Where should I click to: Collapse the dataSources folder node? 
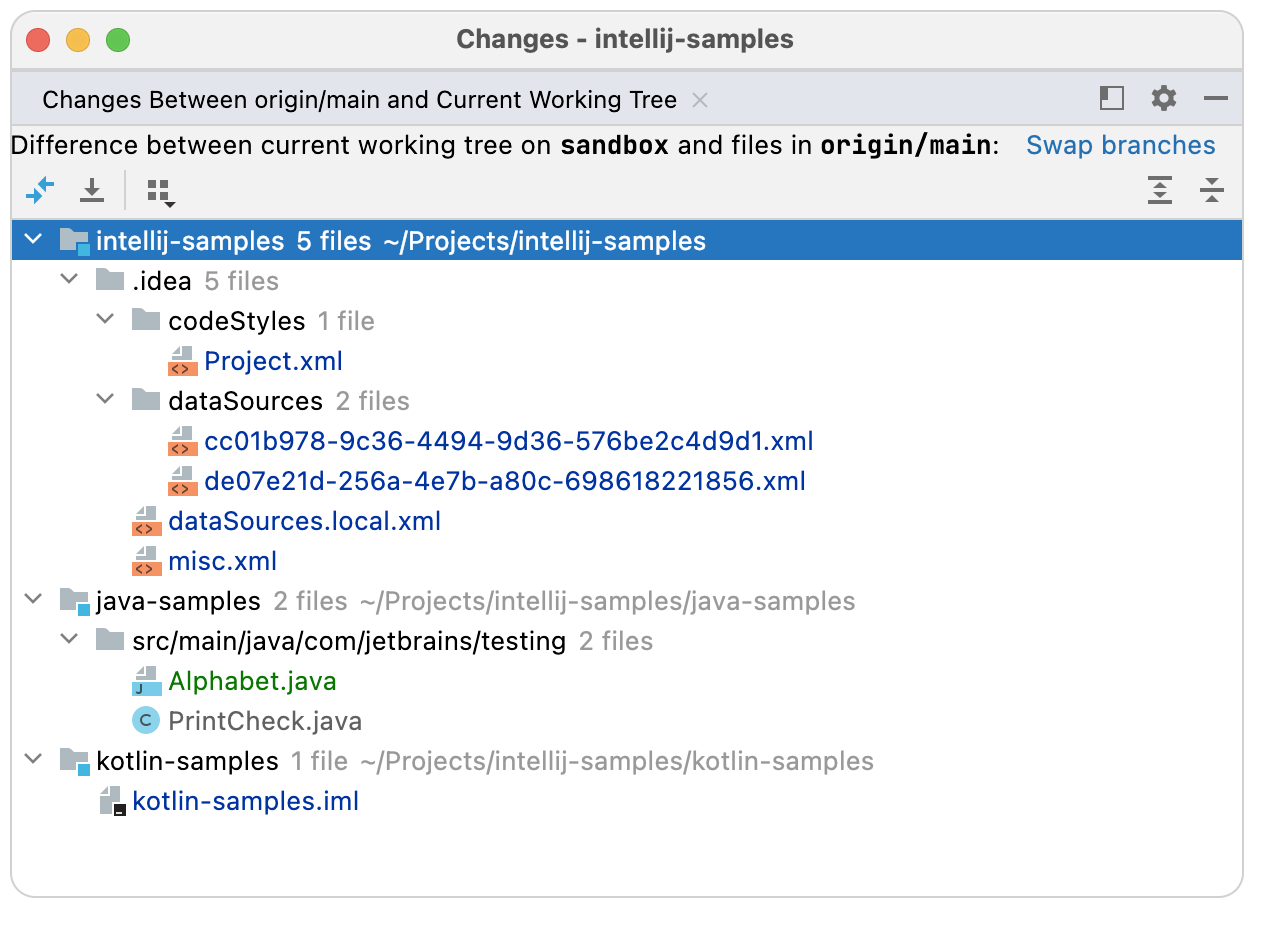click(x=105, y=400)
